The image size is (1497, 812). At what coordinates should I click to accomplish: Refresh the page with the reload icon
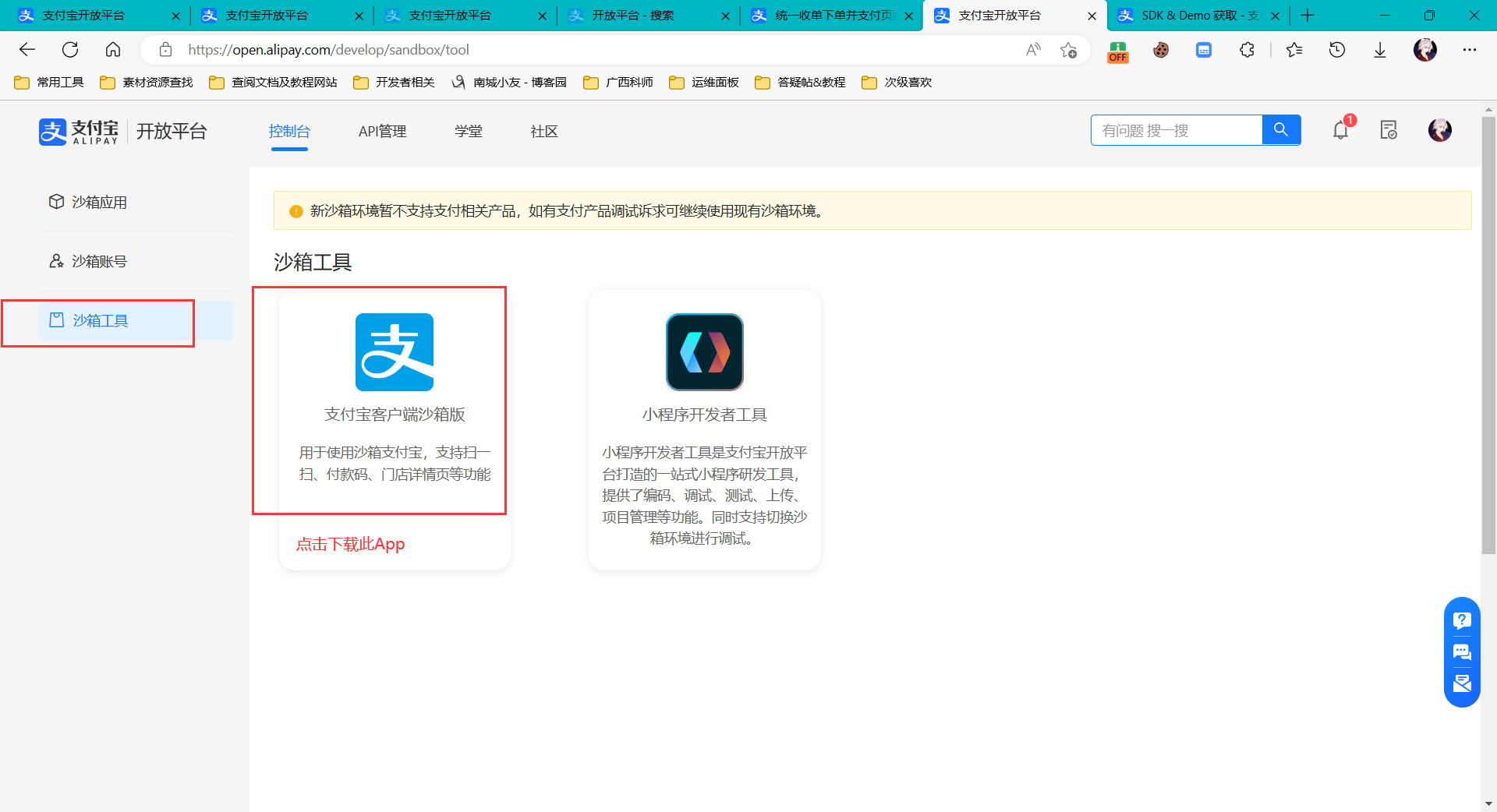(70, 50)
